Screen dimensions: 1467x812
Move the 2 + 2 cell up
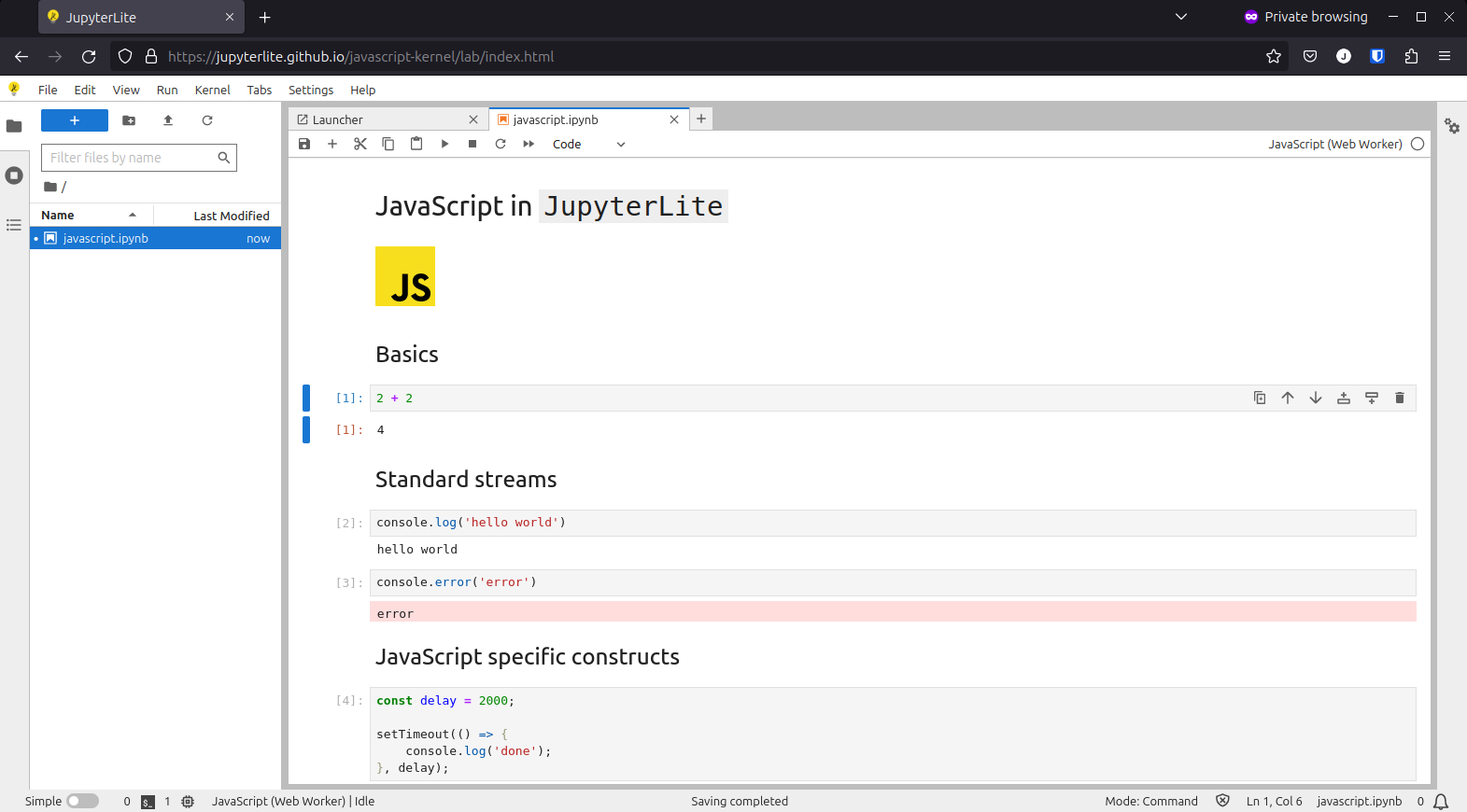1288,398
